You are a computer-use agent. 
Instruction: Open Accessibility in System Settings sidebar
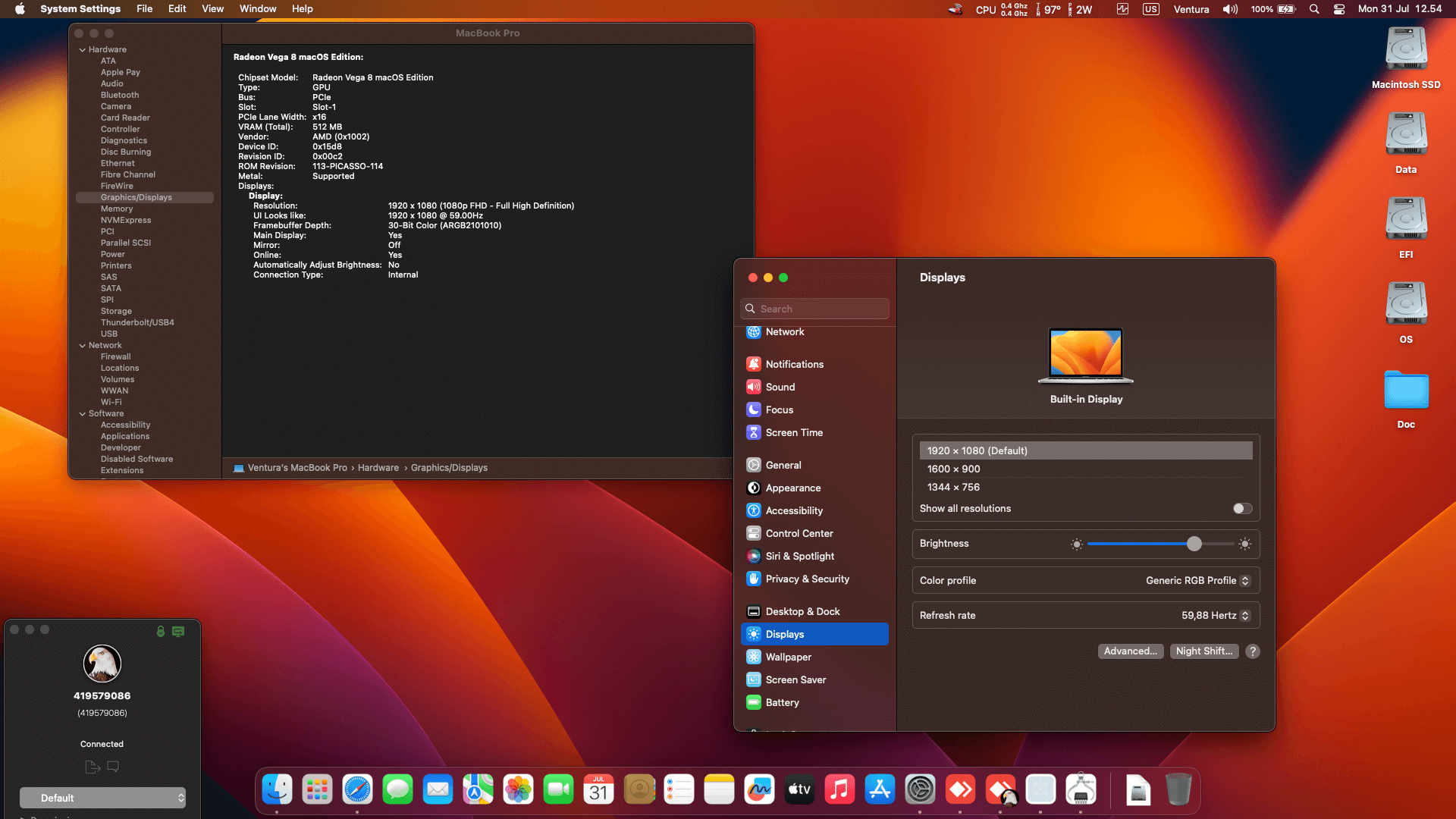(814, 510)
